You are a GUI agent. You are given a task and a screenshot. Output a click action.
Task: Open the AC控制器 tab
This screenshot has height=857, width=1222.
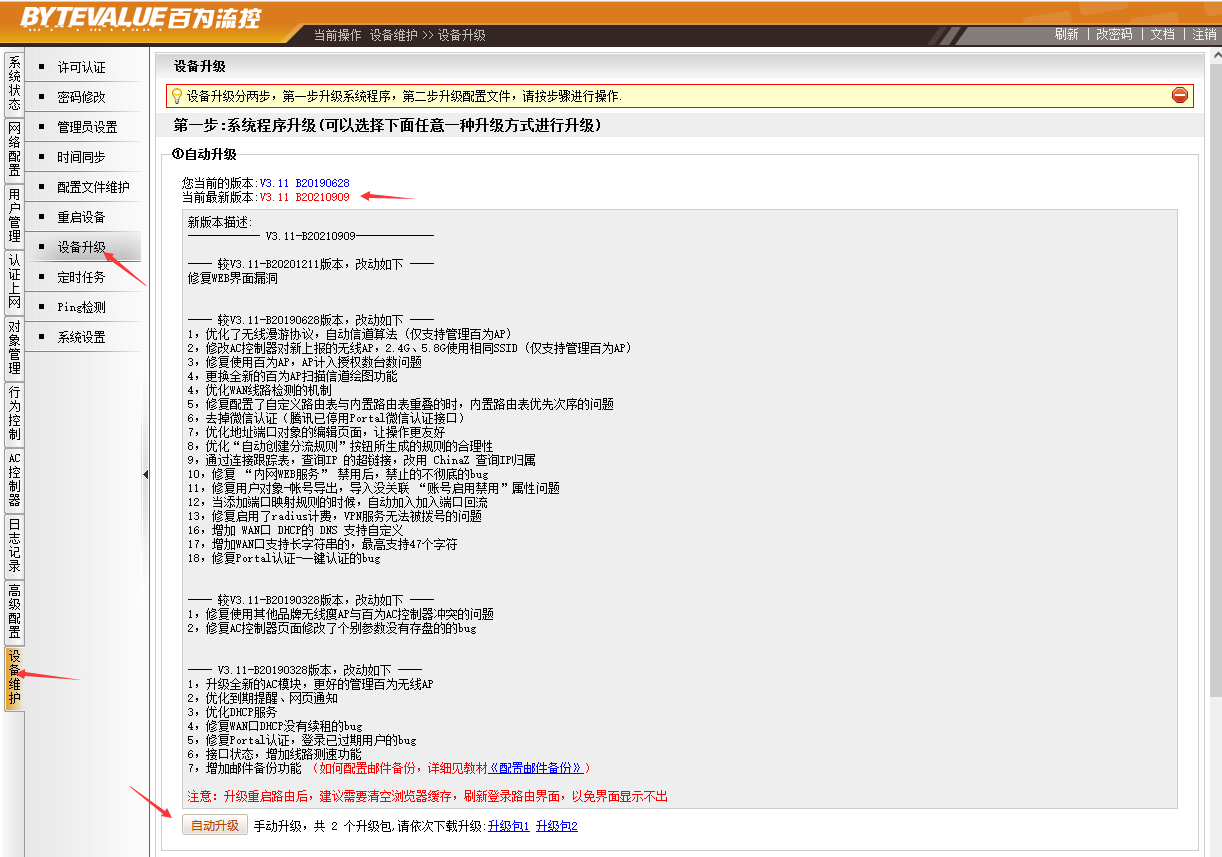14,479
